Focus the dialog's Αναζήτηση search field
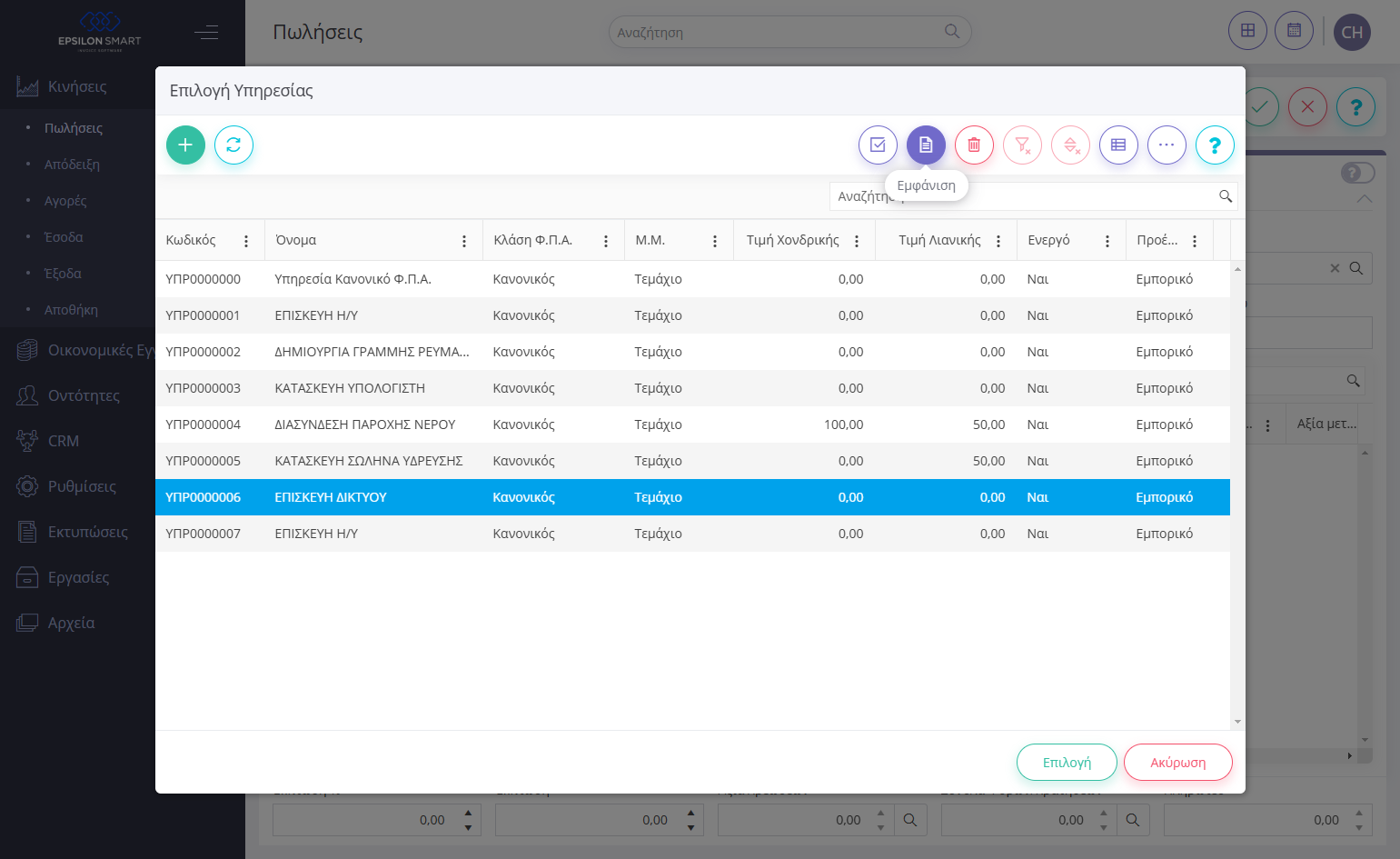The image size is (1400, 859). pos(1034,196)
